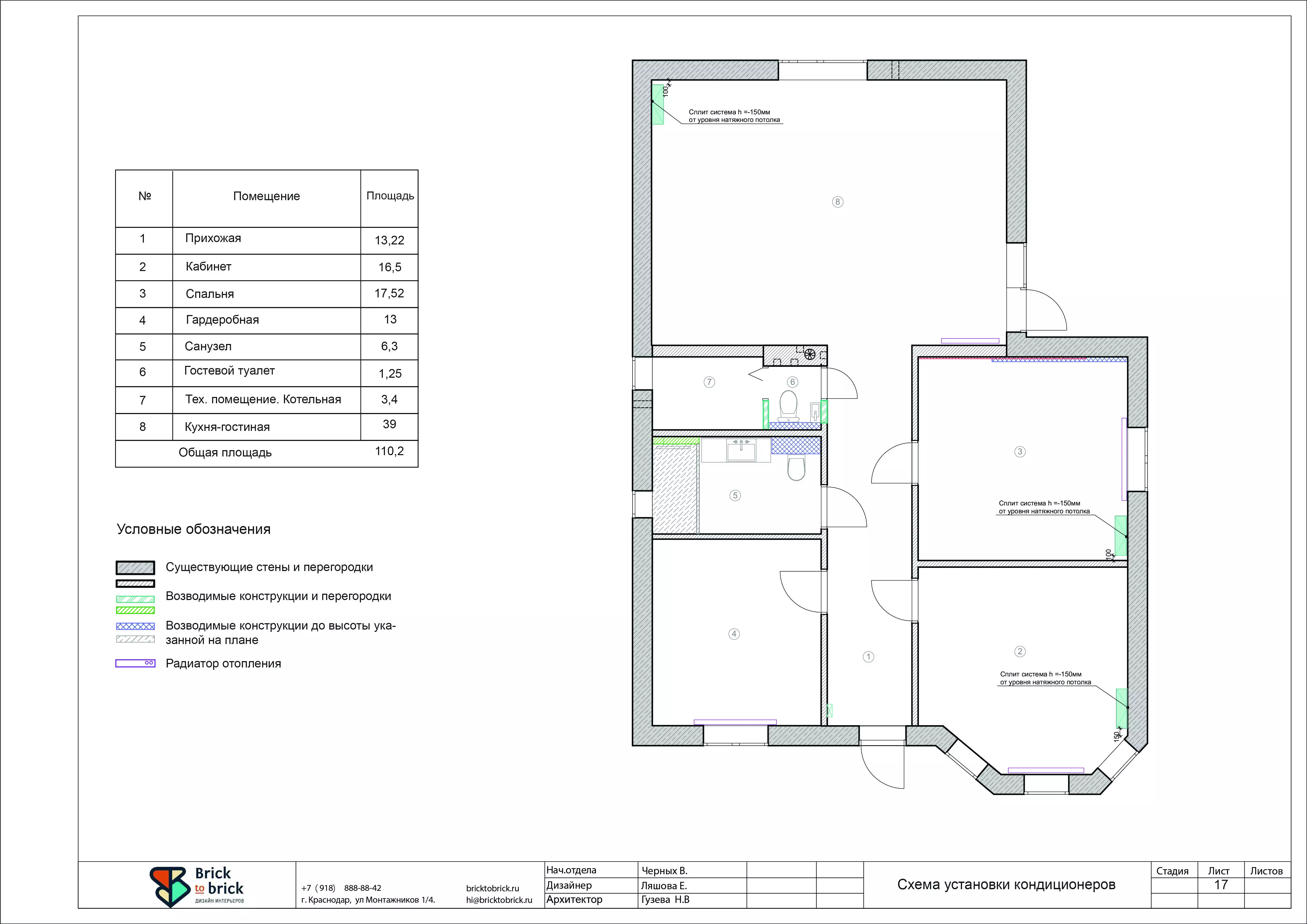Click the hi@bricktobrick.ru email address
Viewport: 1307px width, 924px height.
point(499,900)
